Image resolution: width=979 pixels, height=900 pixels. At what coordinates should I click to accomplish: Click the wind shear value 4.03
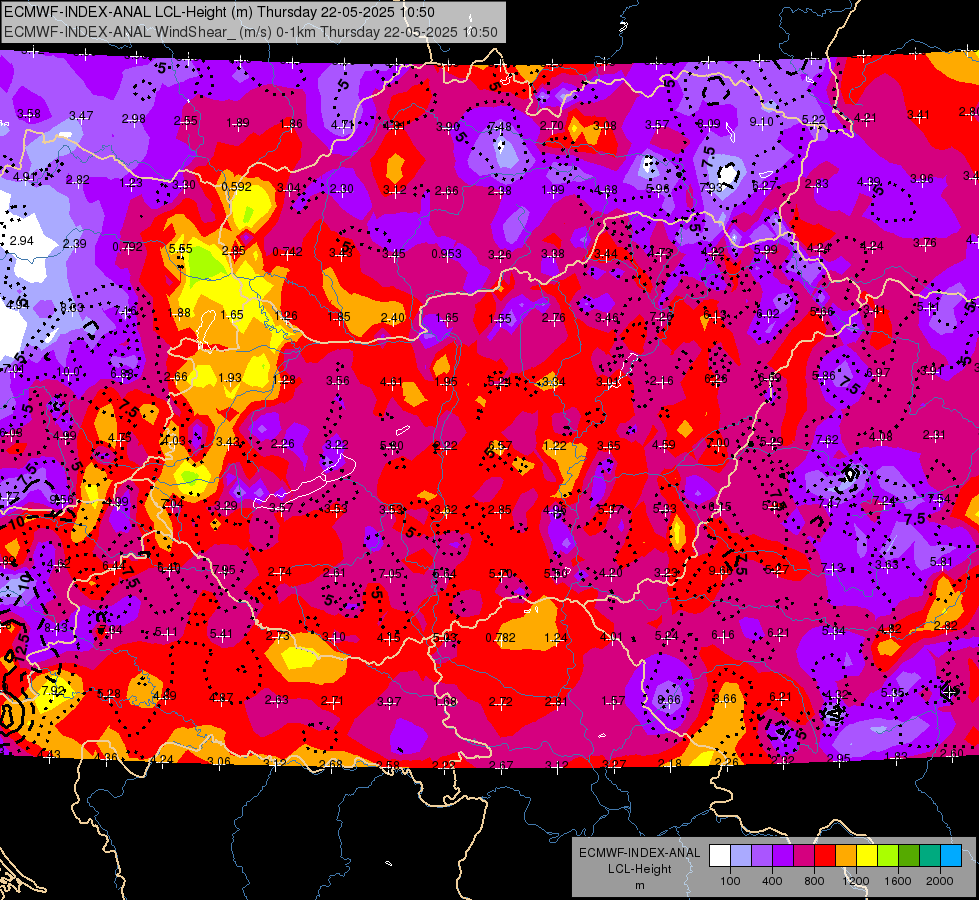[x=174, y=440]
